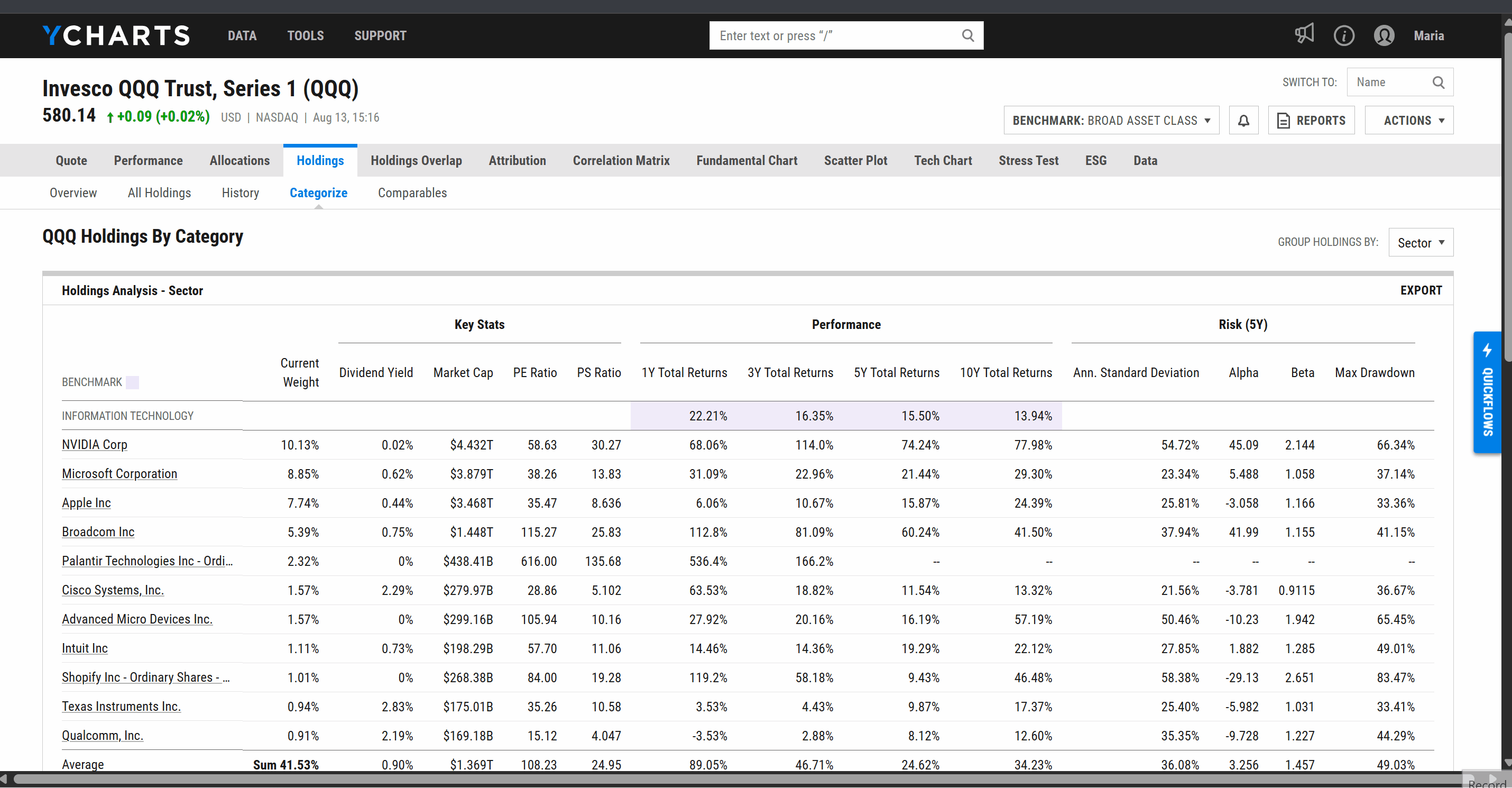This screenshot has height=788, width=1512.
Task: Open the Actions dropdown
Action: coord(1409,121)
